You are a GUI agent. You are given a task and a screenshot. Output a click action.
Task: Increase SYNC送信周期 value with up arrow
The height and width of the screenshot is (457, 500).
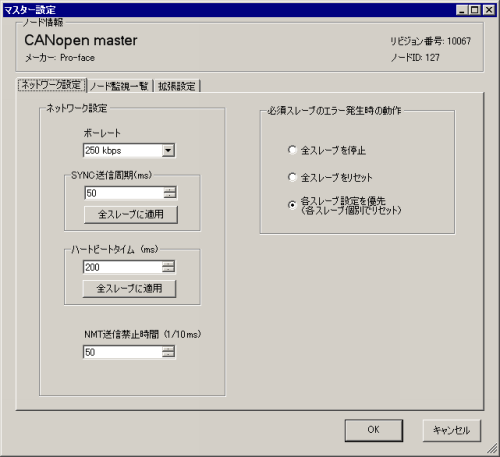(170, 190)
